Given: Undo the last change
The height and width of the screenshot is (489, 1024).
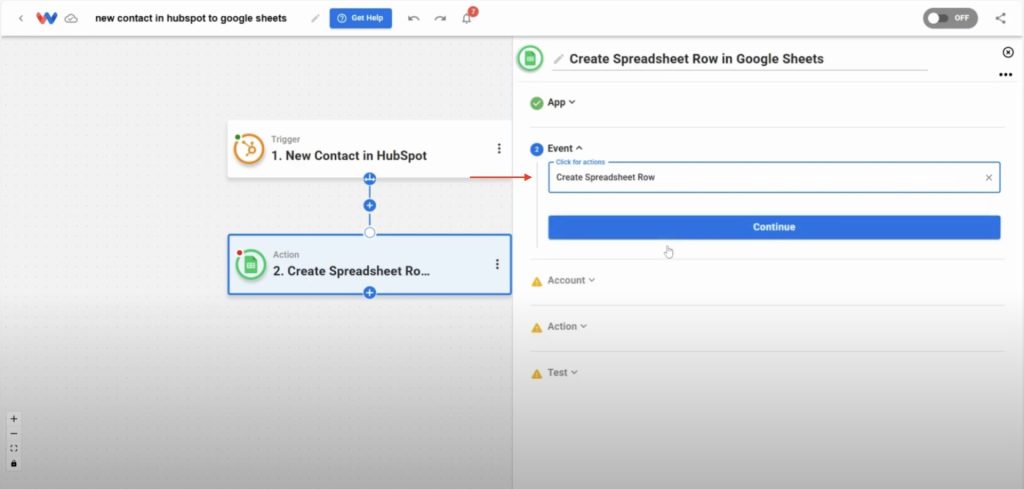Looking at the screenshot, I should point(413,18).
